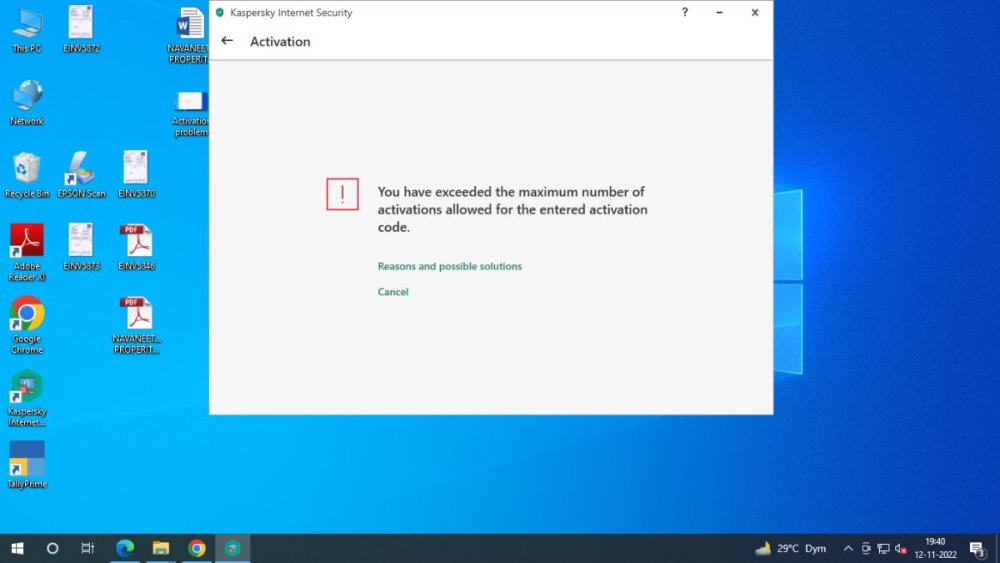Select Kaspersky Internet desktop shortcut
Image resolution: width=1000 pixels, height=563 pixels.
coord(27,398)
